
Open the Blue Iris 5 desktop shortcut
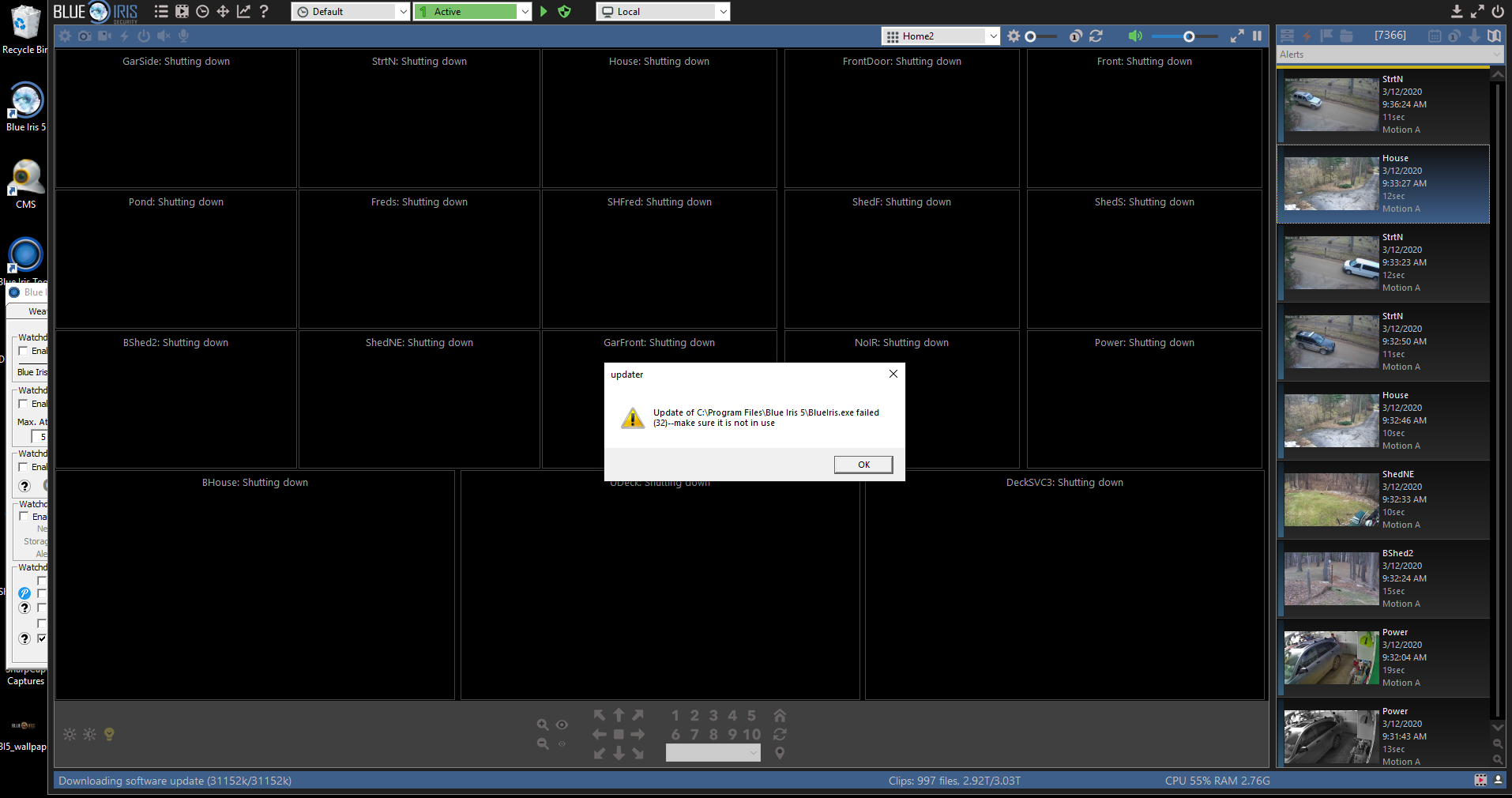point(26,107)
